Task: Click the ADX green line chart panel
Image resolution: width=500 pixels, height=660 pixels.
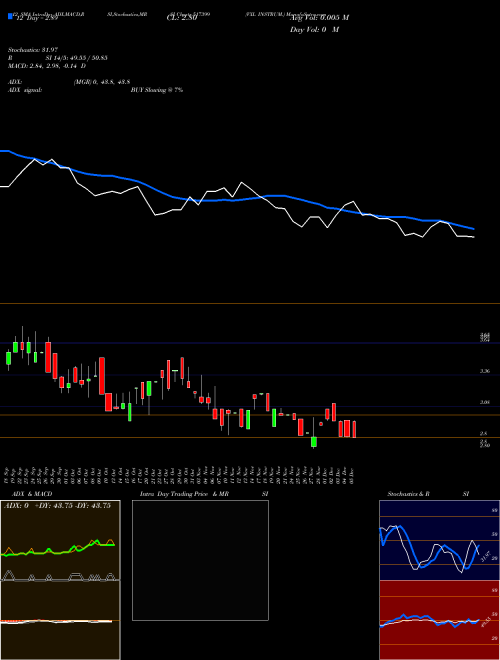Action: (x=60, y=540)
